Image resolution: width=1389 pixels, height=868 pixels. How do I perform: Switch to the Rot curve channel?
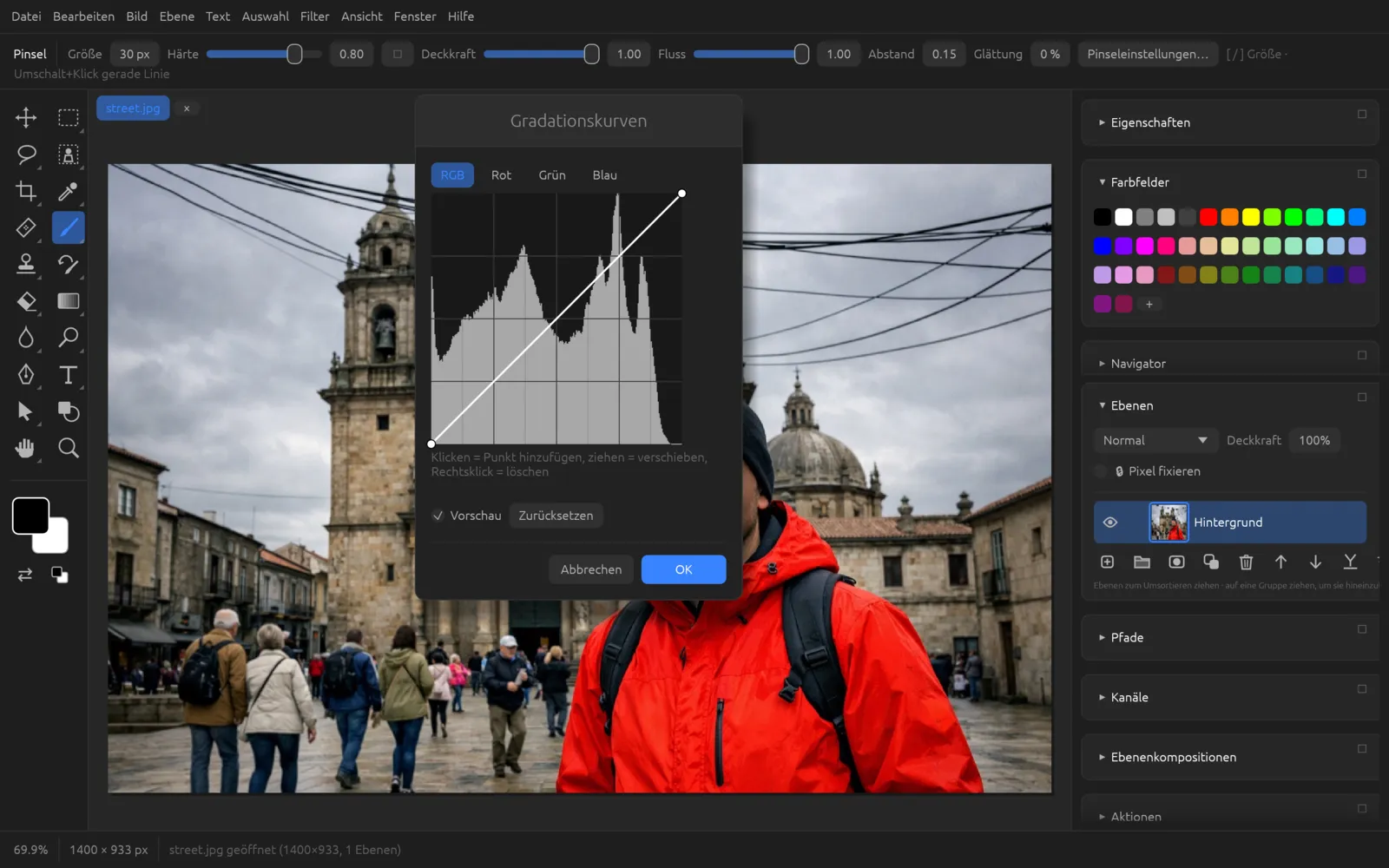point(501,175)
